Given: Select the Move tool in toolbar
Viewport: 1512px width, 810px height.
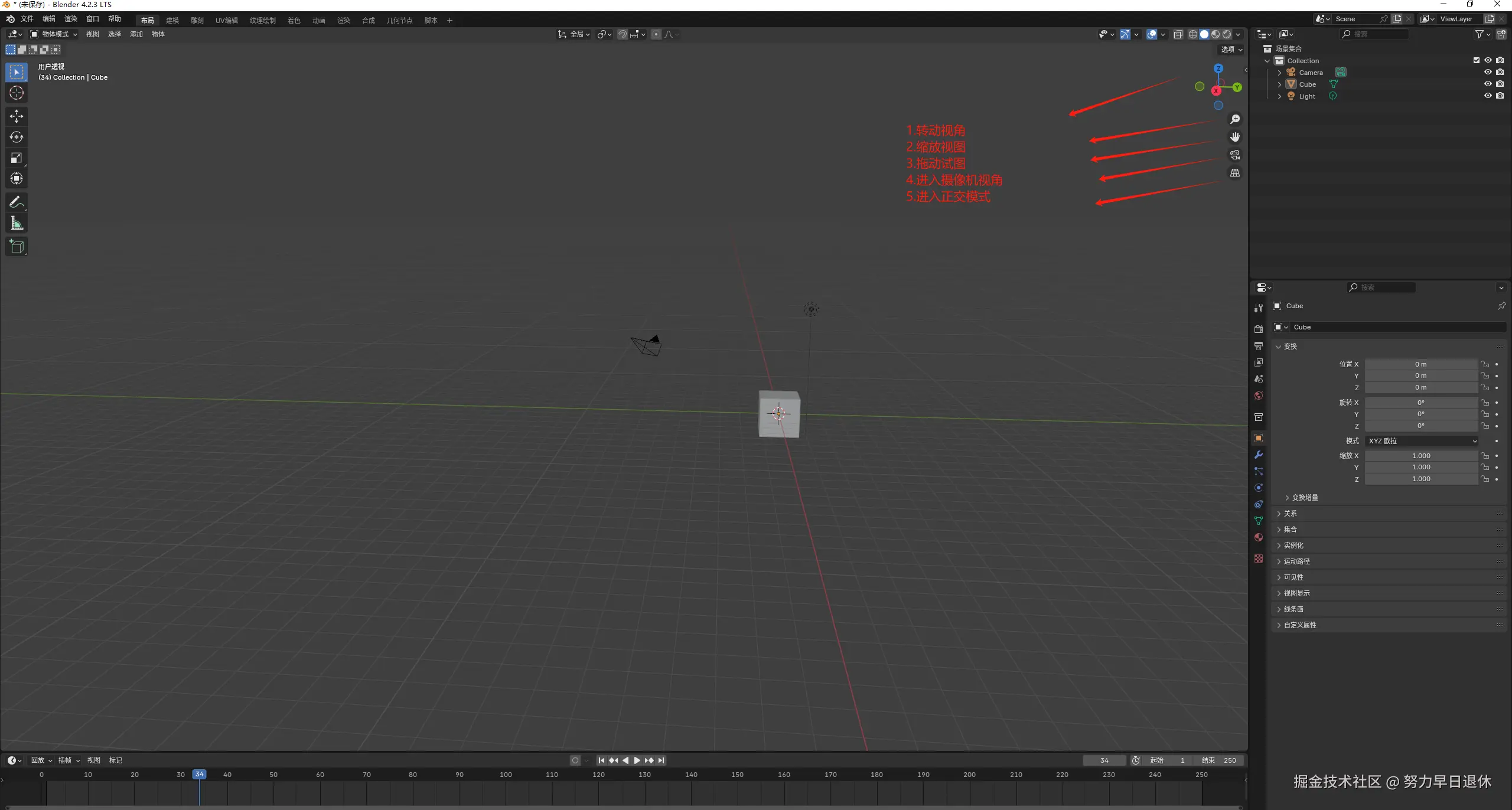Looking at the screenshot, I should click(17, 116).
